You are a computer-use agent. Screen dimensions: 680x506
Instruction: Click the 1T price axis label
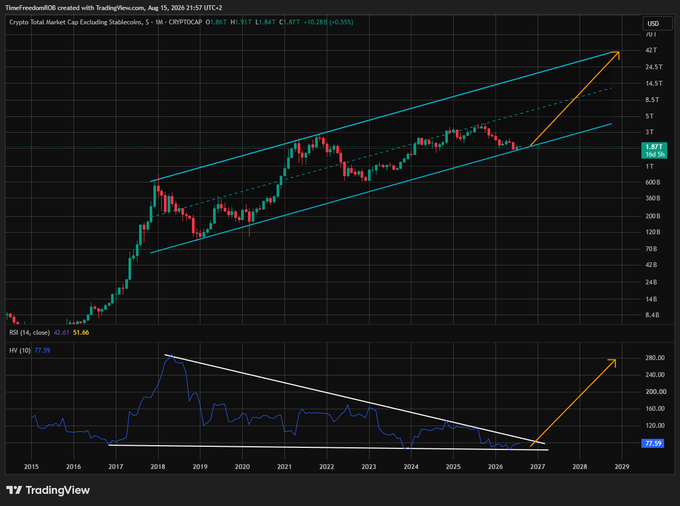click(649, 166)
